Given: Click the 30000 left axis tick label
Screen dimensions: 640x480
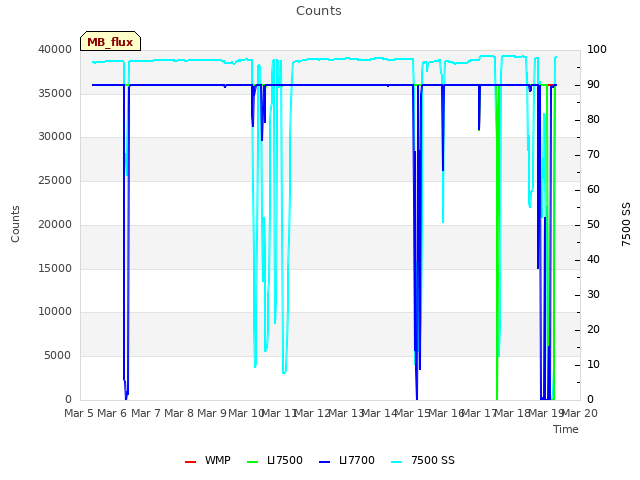Looking at the screenshot, I should [x=55, y=136].
